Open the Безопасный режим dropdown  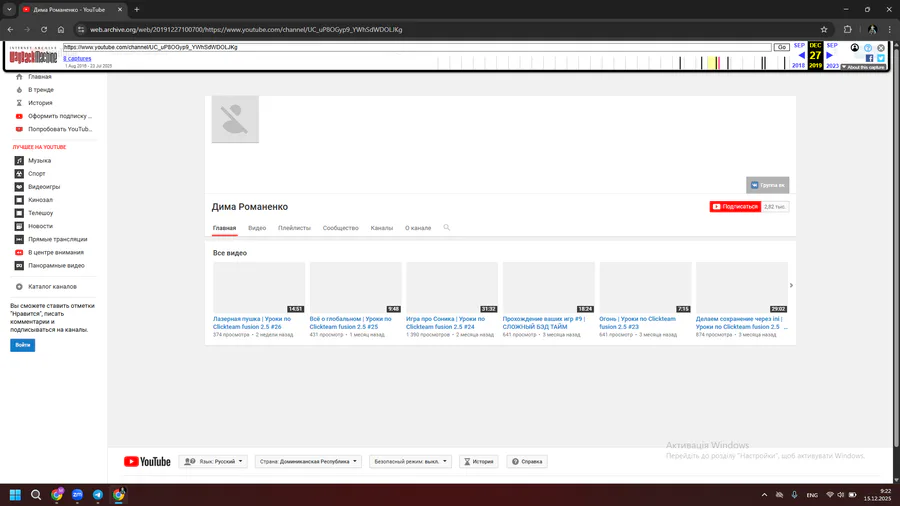(410, 461)
